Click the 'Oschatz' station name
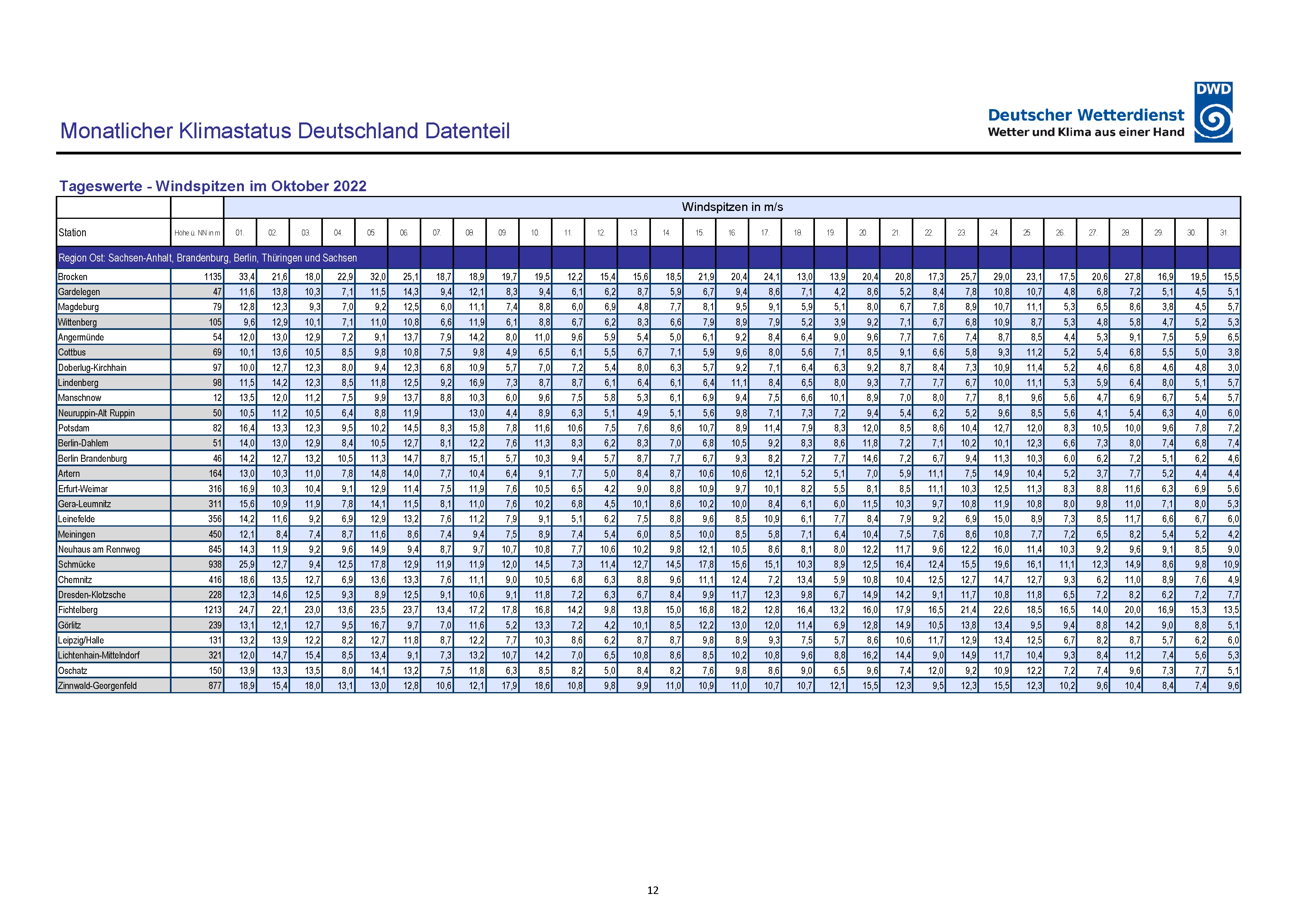Image resolution: width=1307 pixels, height=924 pixels. click(x=73, y=671)
